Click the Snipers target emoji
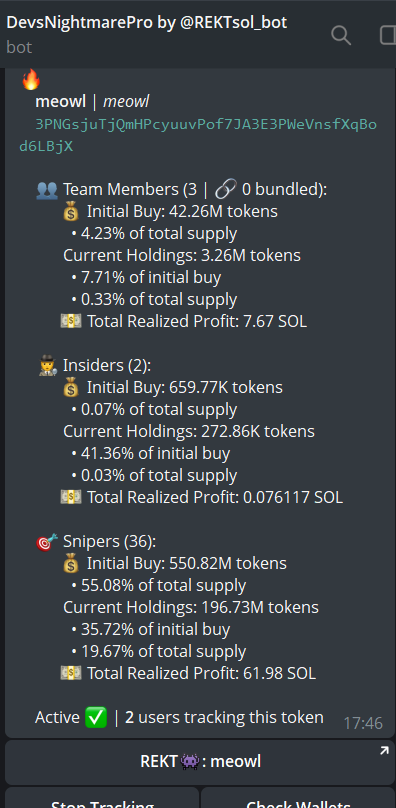Image resolution: width=396 pixels, height=808 pixels. (47, 542)
